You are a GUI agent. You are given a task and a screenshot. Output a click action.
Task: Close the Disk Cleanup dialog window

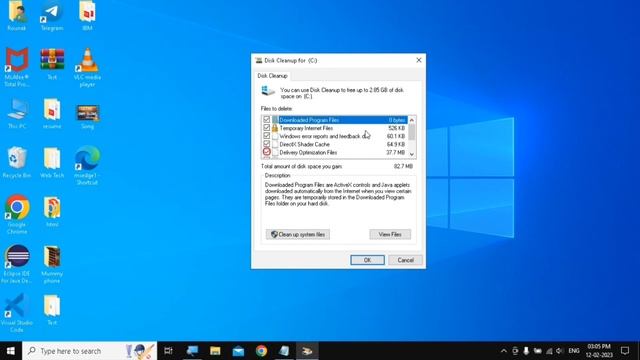[x=418, y=60]
